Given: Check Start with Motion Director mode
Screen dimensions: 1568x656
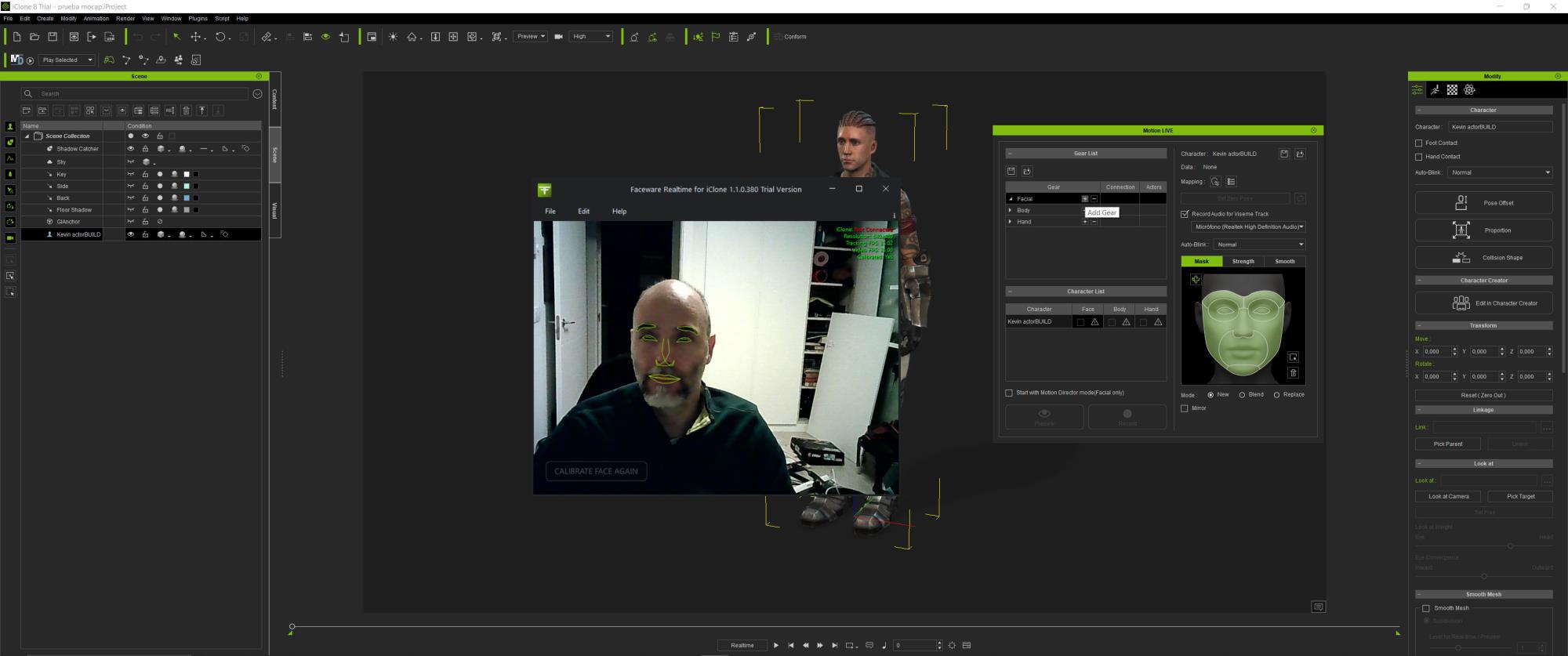Looking at the screenshot, I should click(1009, 393).
